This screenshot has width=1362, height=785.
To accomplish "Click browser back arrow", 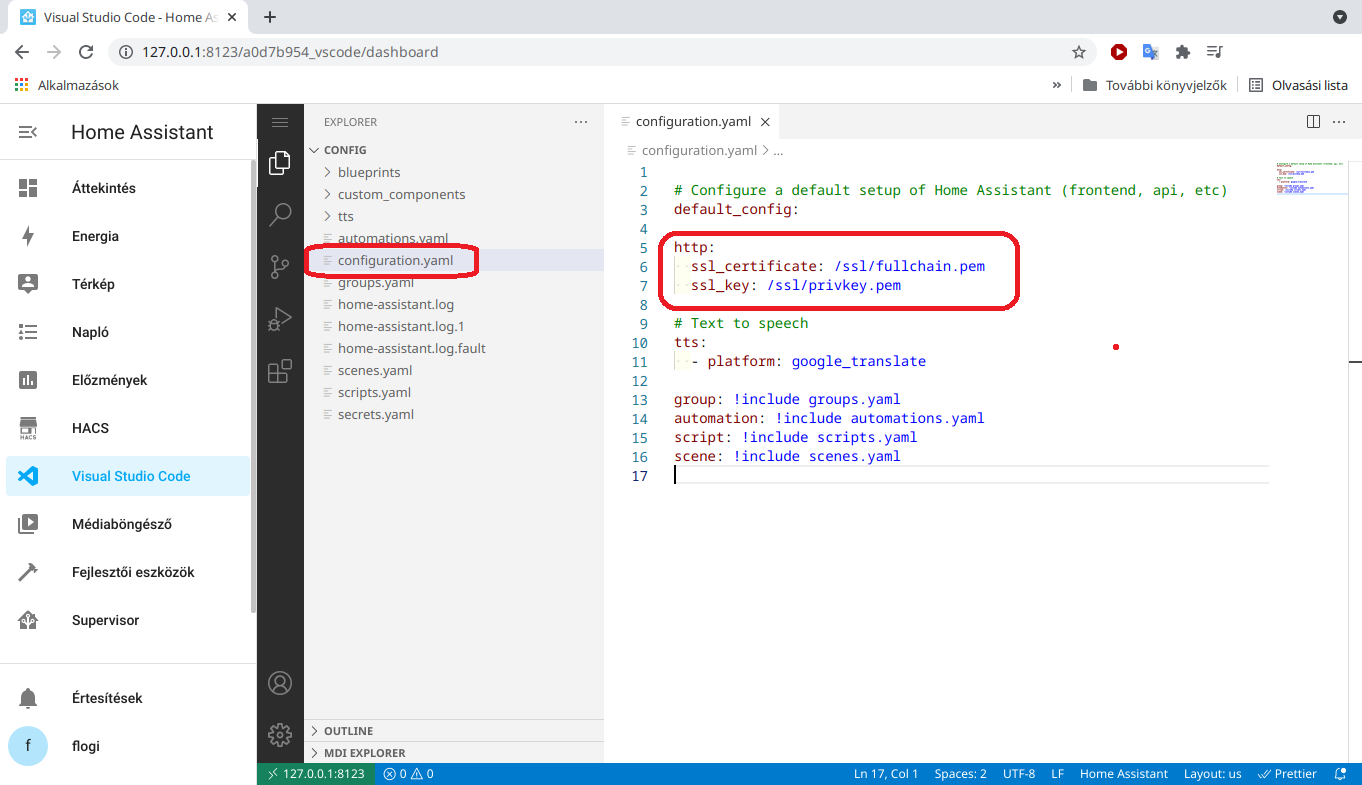I will pos(22,52).
